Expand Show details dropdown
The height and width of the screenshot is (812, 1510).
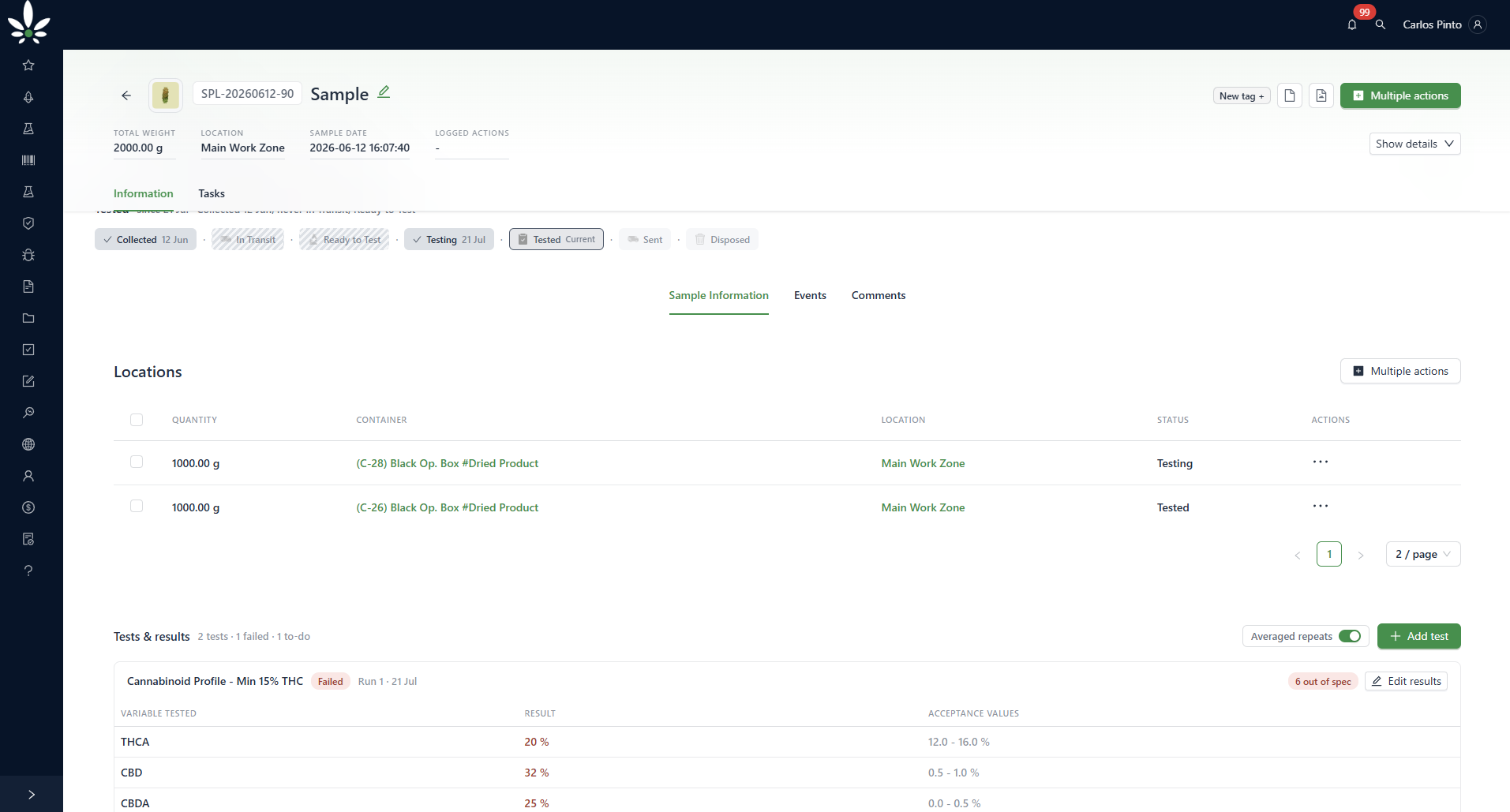click(x=1414, y=144)
